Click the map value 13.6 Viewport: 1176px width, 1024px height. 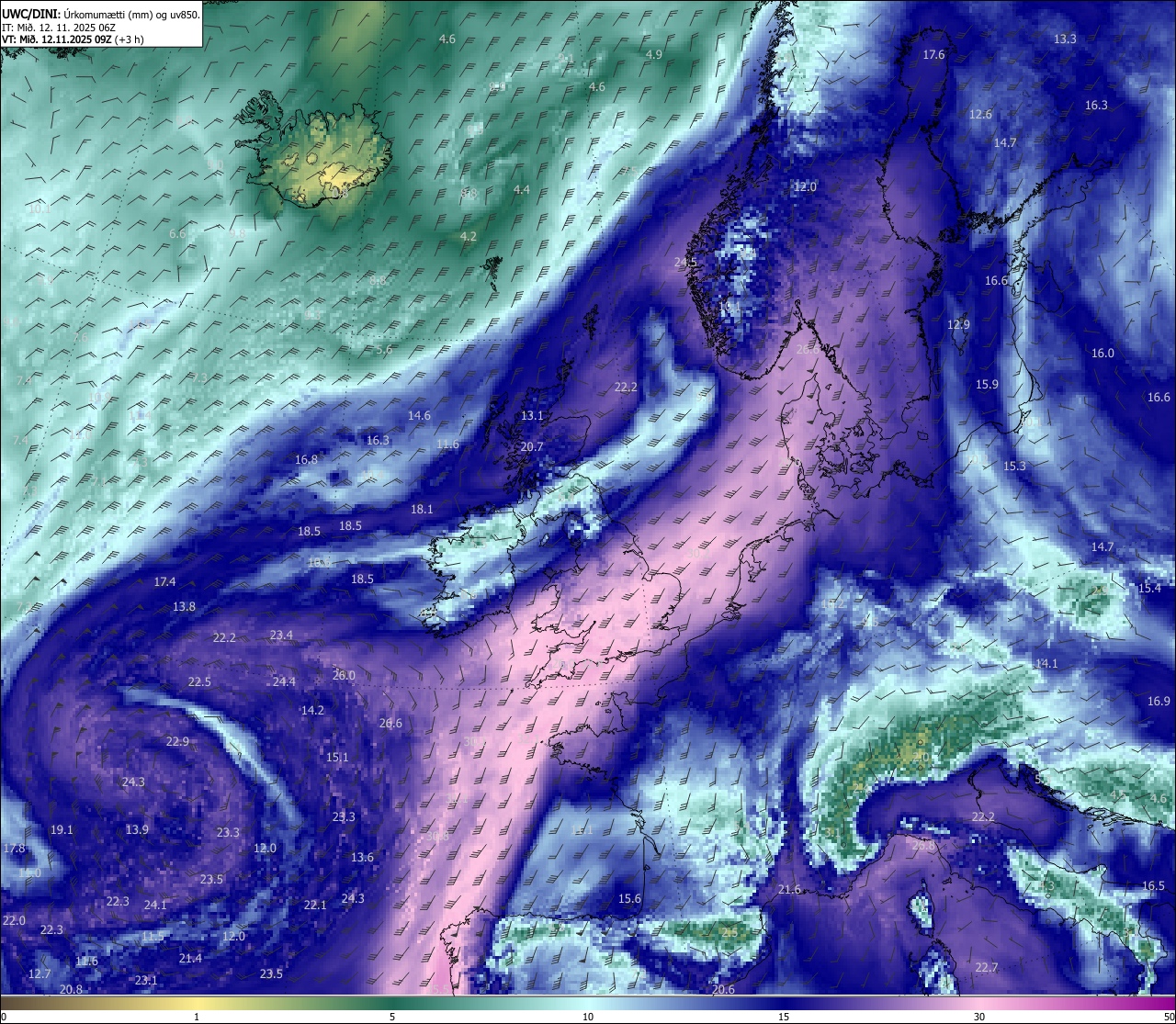tap(362, 857)
